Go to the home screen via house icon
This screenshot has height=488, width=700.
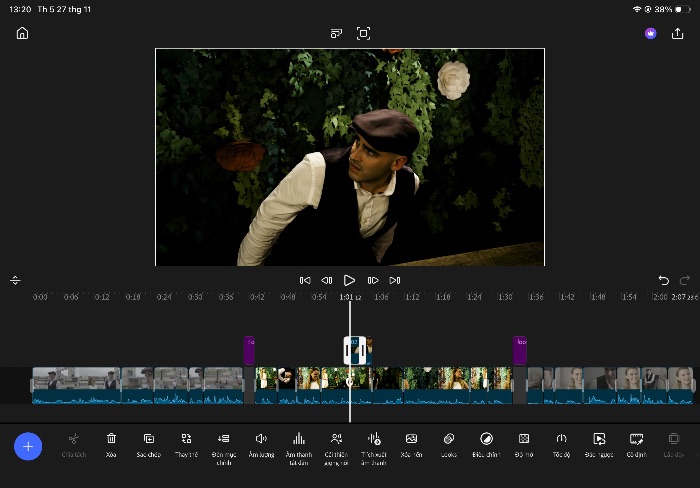pyautogui.click(x=22, y=33)
